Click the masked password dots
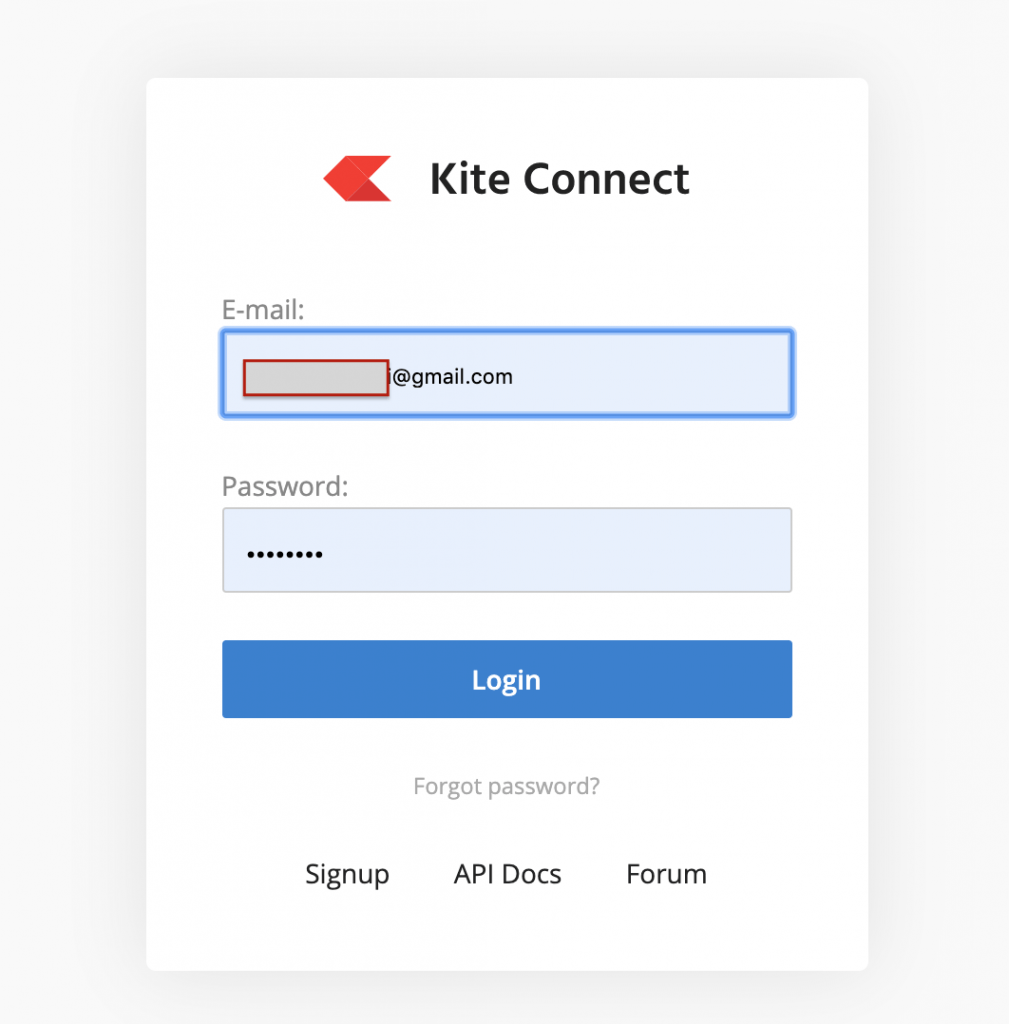The height and width of the screenshot is (1024, 1009). (284, 554)
